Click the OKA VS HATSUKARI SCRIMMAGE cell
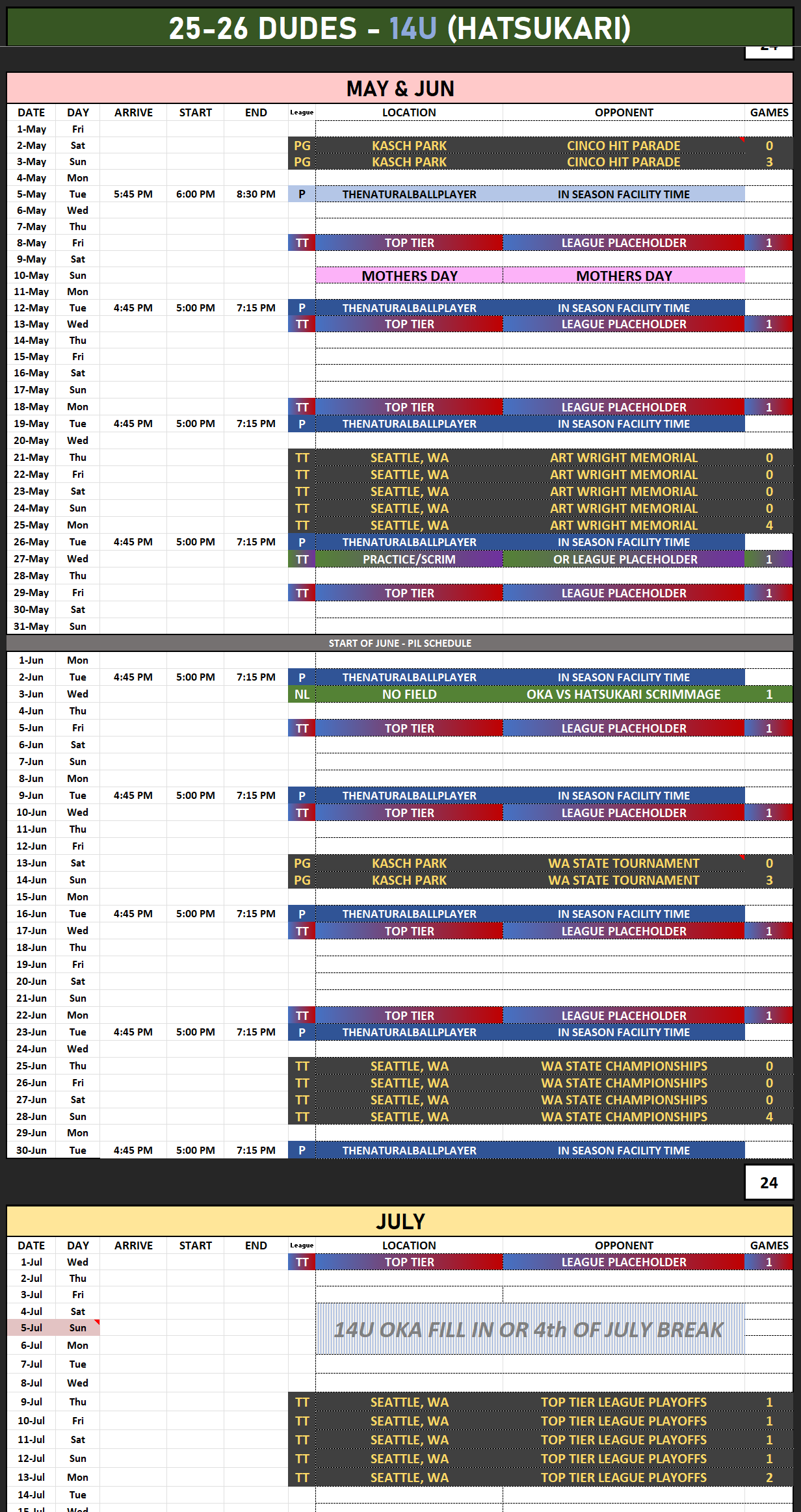Image resolution: width=801 pixels, height=1512 pixels. 624,694
